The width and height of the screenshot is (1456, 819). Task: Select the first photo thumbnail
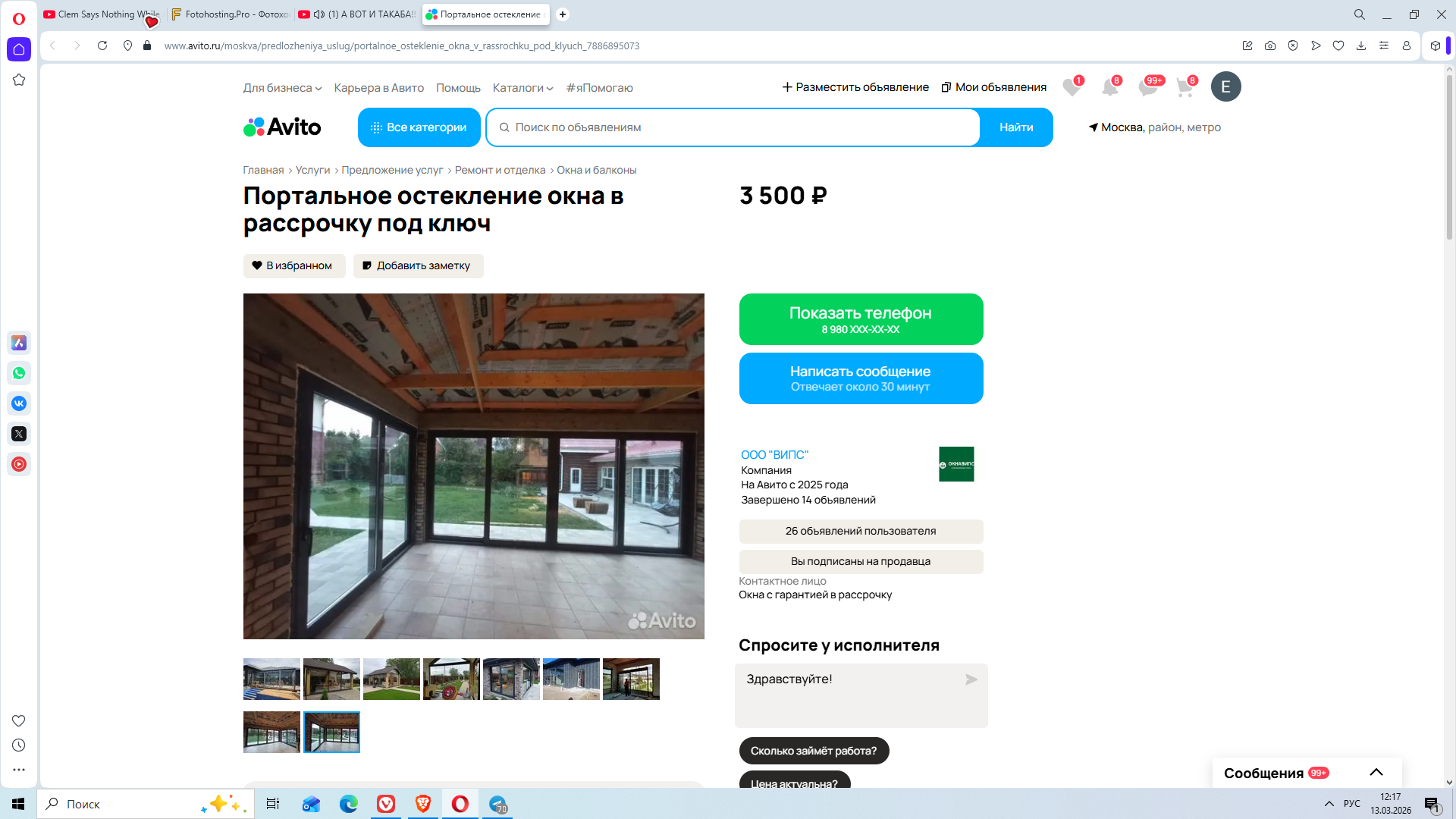pos(271,679)
